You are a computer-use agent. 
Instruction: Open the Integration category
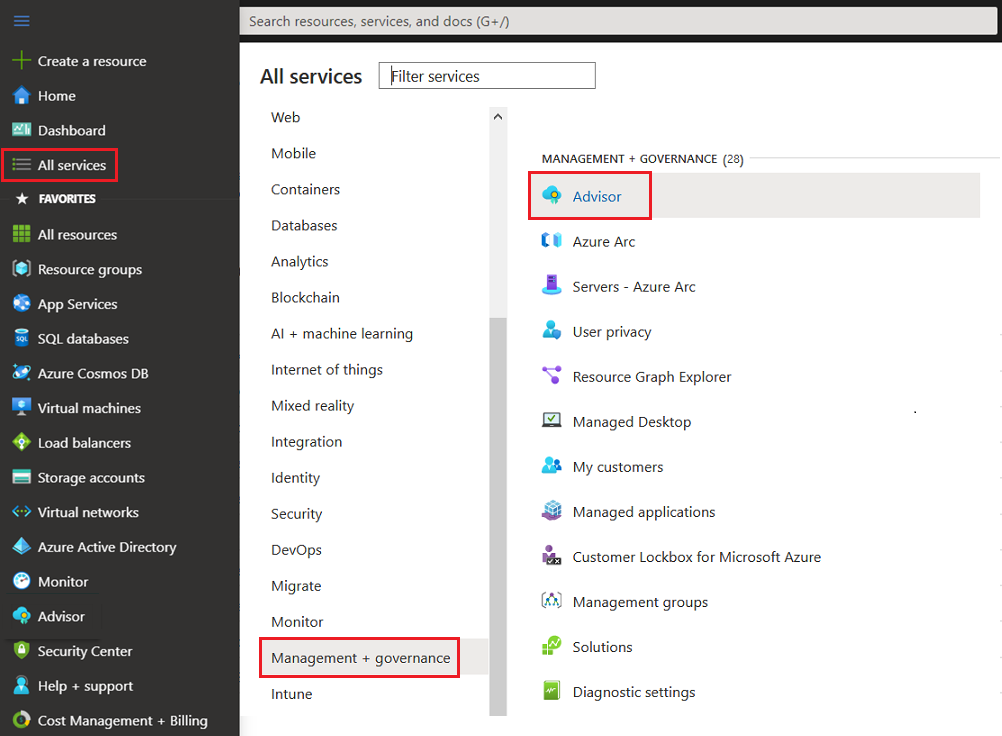coord(307,442)
